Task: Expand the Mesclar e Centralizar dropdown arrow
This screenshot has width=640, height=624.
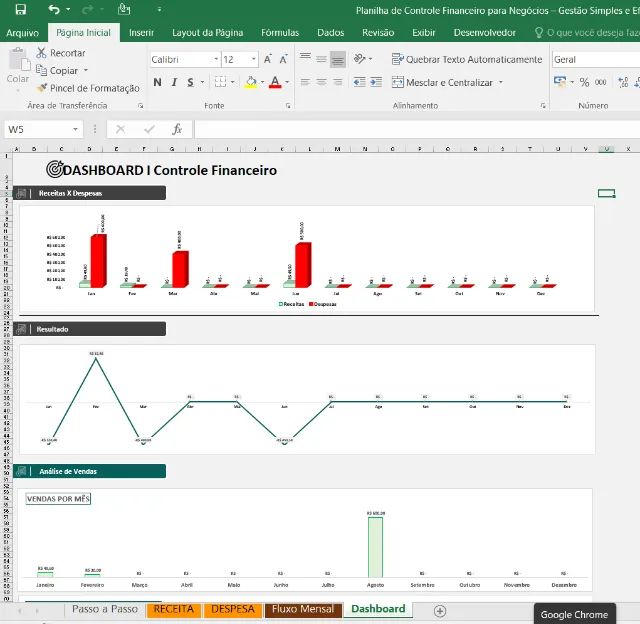Action: point(501,82)
